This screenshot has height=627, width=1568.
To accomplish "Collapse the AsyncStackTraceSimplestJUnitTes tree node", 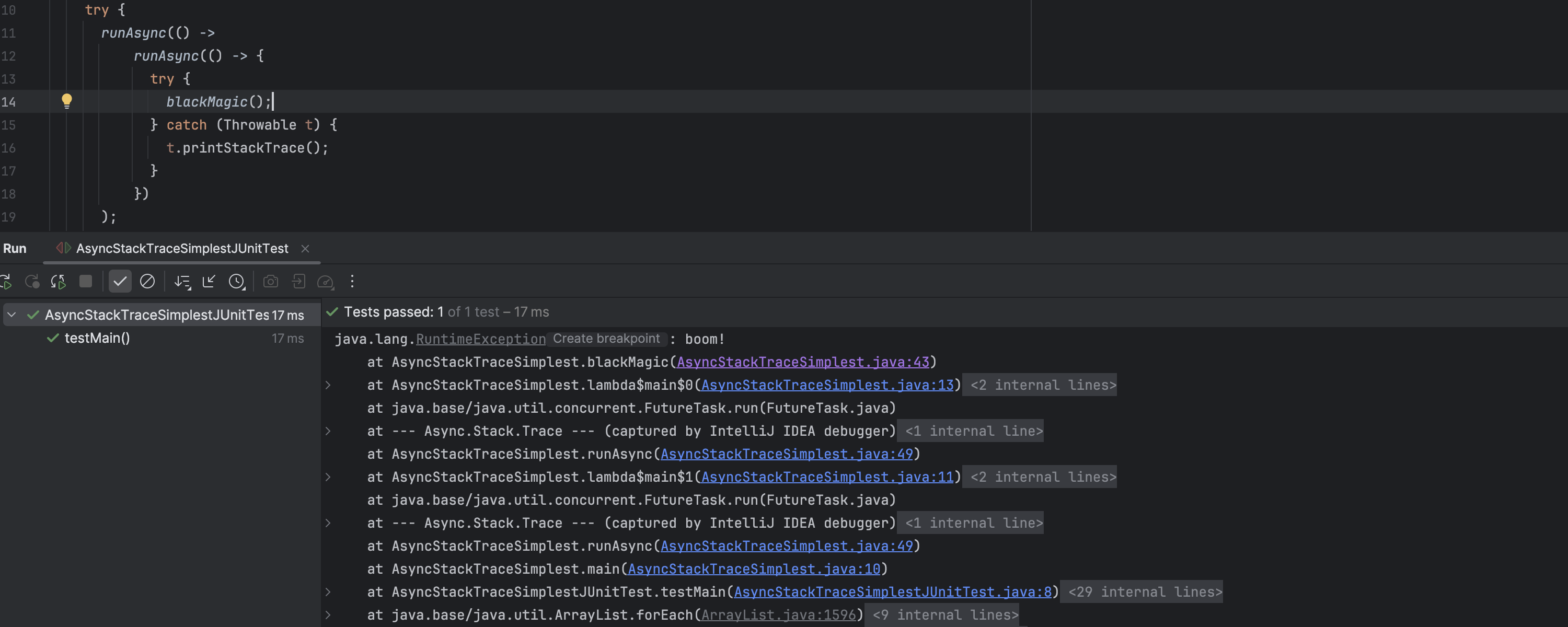I will (10, 315).
